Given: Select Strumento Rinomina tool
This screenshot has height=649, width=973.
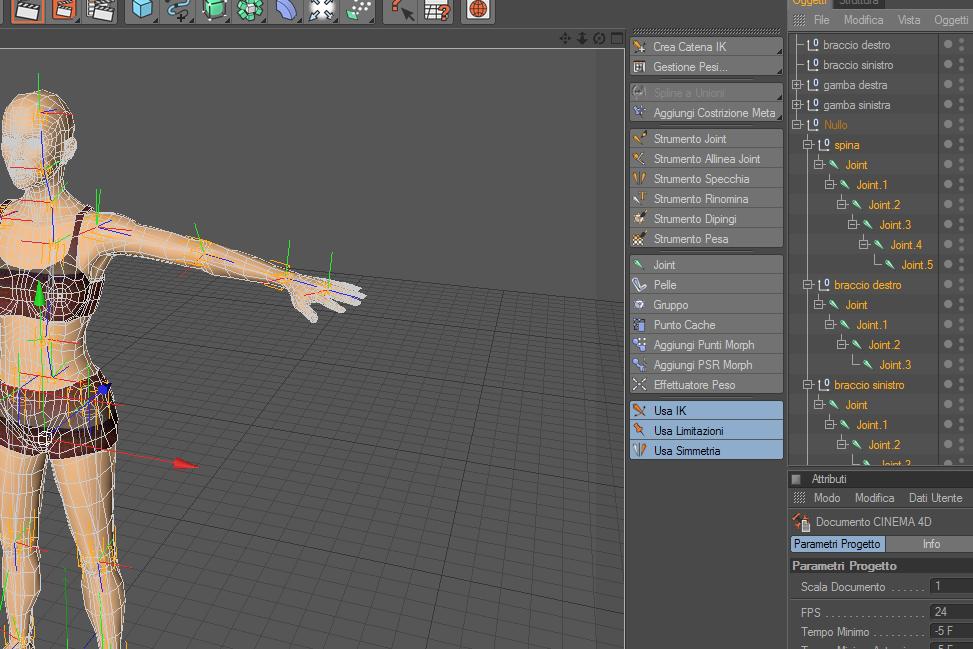Looking at the screenshot, I should click(x=706, y=199).
